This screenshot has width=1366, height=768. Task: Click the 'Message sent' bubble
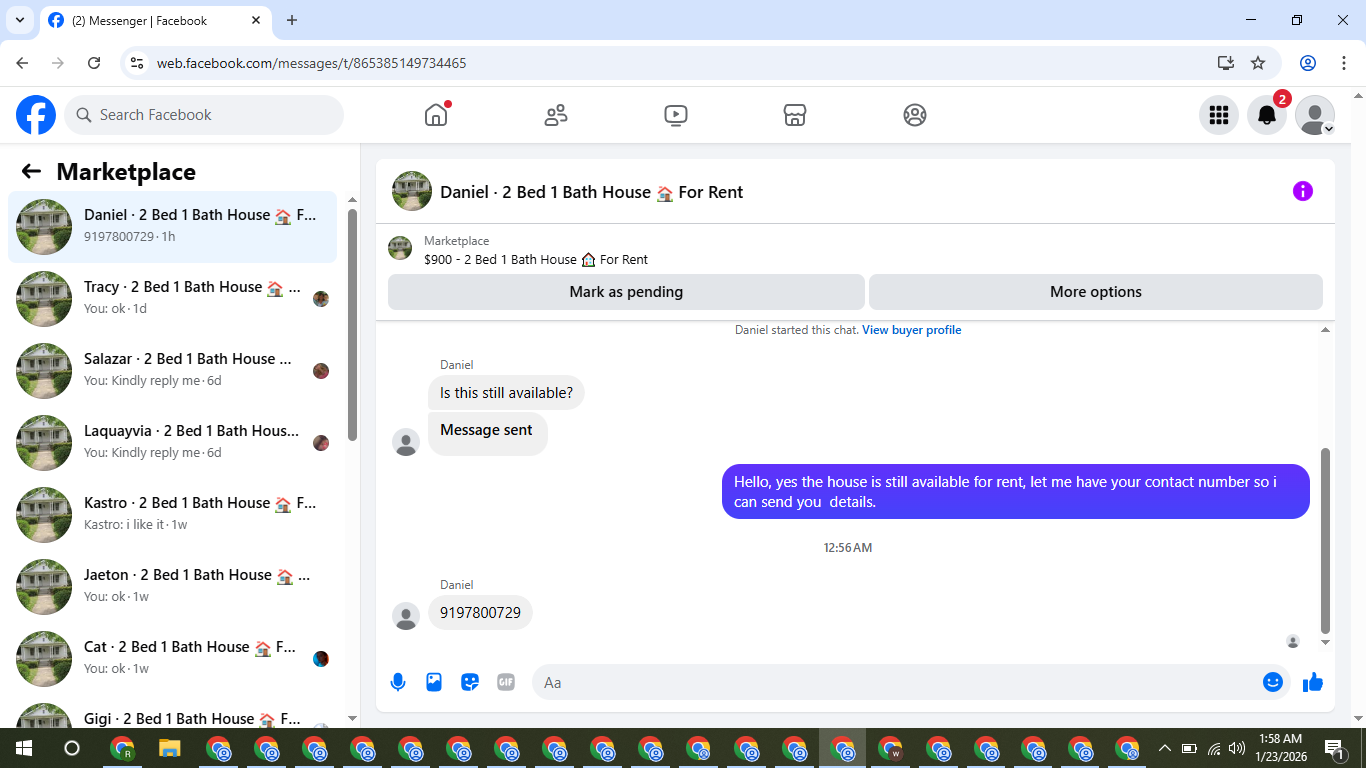click(x=488, y=434)
